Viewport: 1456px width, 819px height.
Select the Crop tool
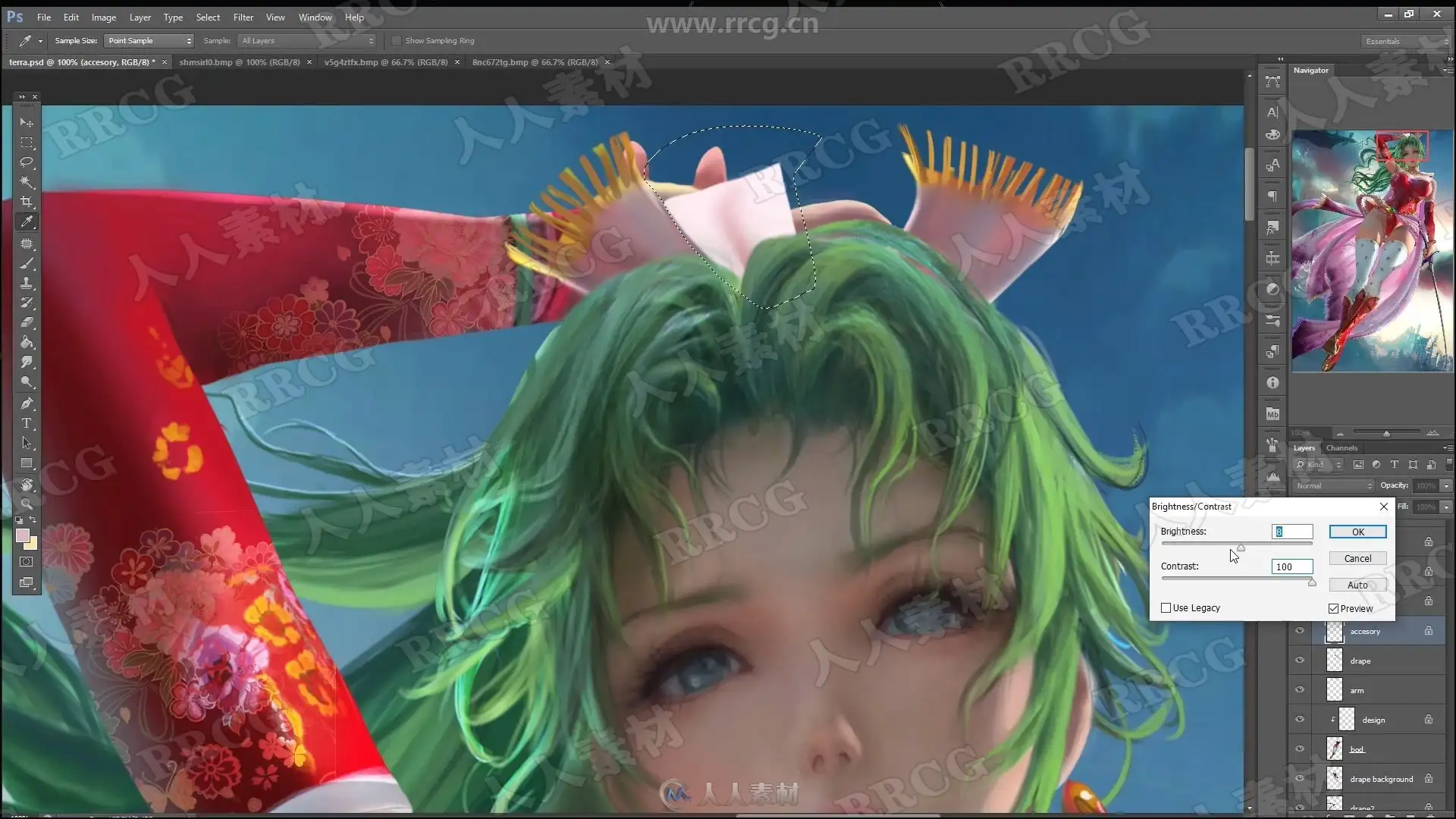[x=27, y=202]
